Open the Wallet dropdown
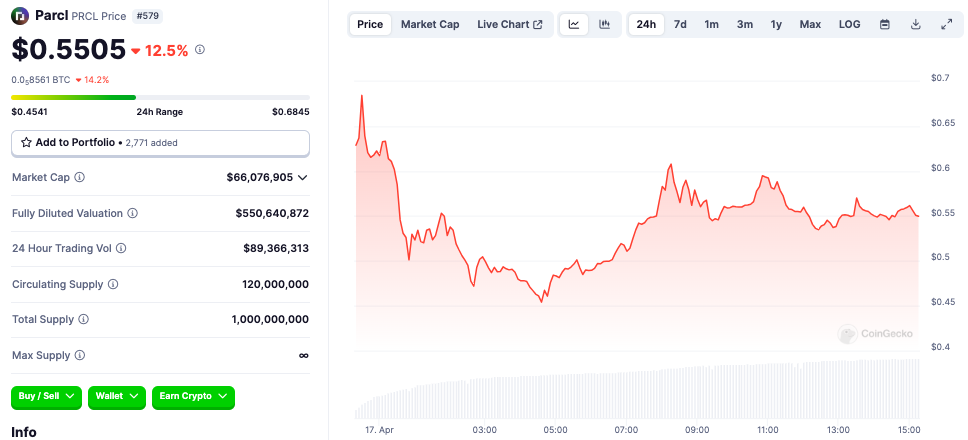968x440 pixels. click(x=117, y=396)
